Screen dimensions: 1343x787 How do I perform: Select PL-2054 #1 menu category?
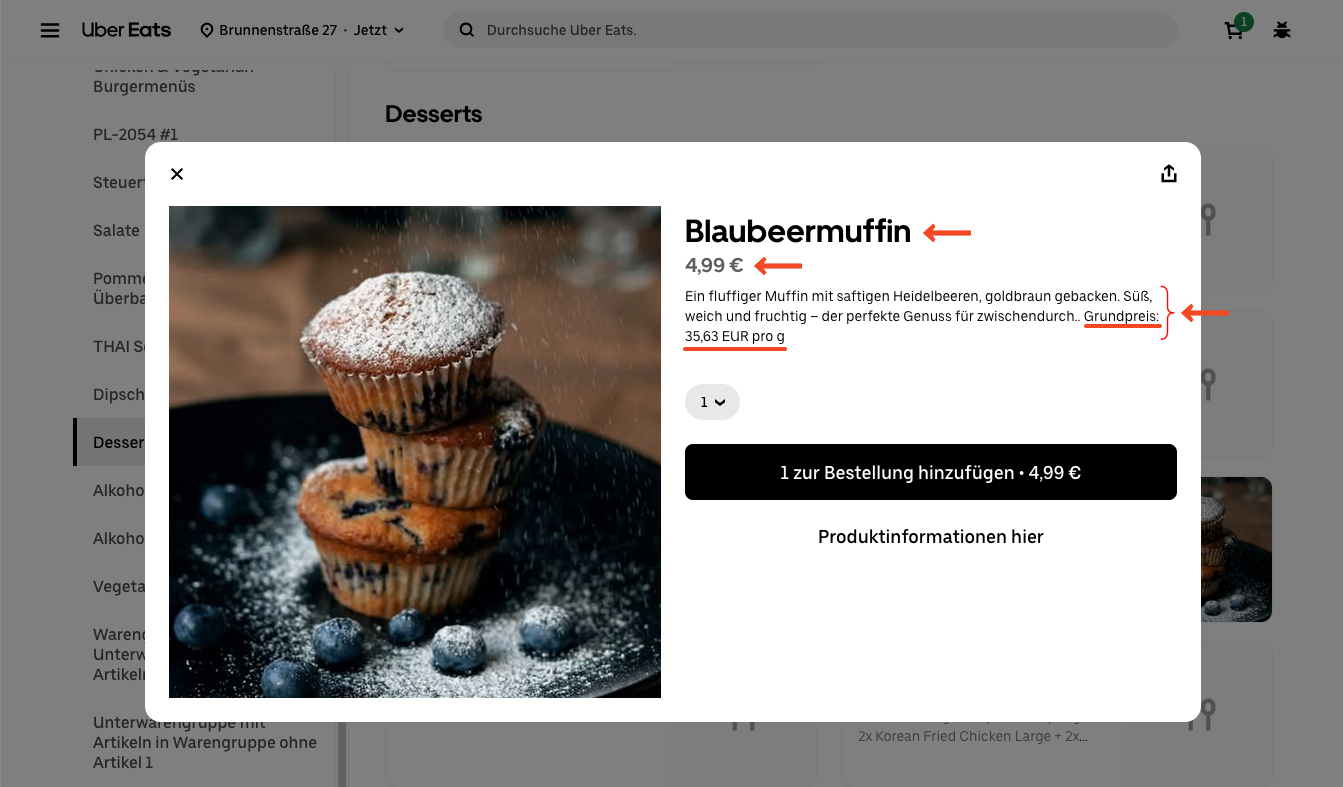pyautogui.click(x=136, y=134)
